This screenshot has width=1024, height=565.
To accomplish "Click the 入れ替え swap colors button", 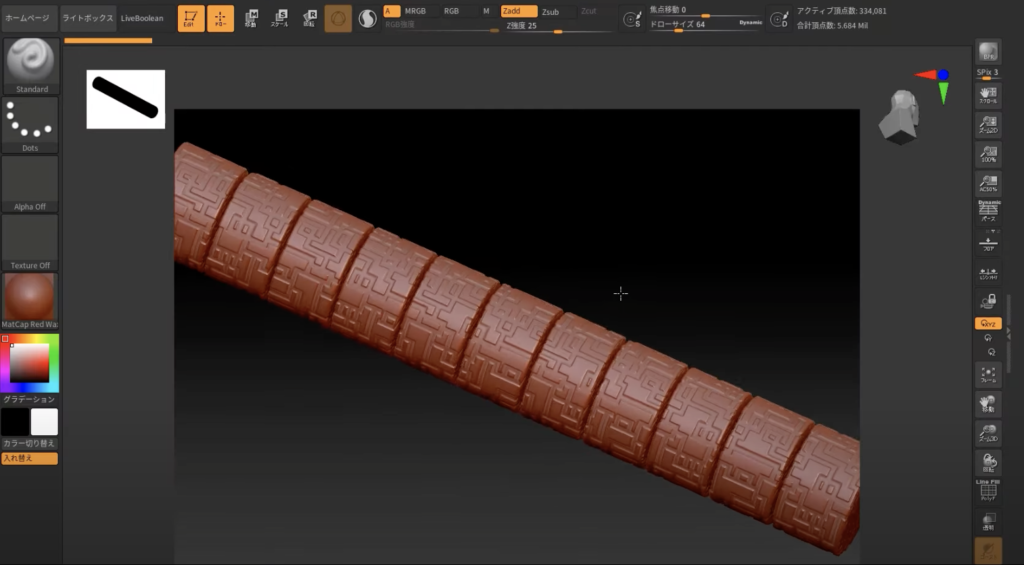I will coord(29,459).
